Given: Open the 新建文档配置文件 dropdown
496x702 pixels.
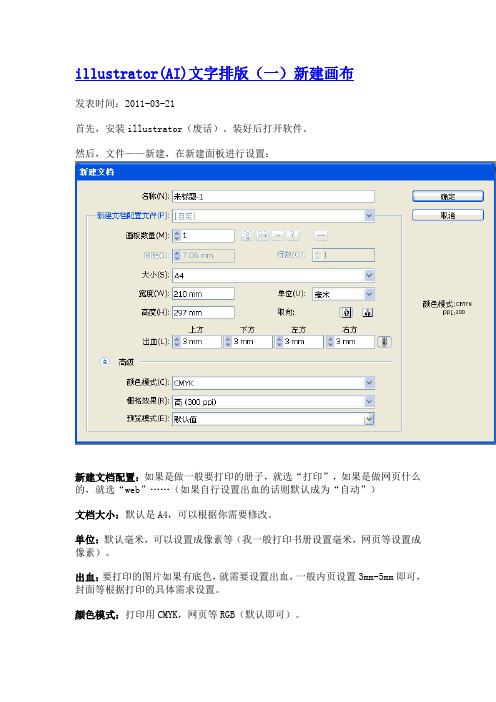Looking at the screenshot, I should (x=274, y=216).
